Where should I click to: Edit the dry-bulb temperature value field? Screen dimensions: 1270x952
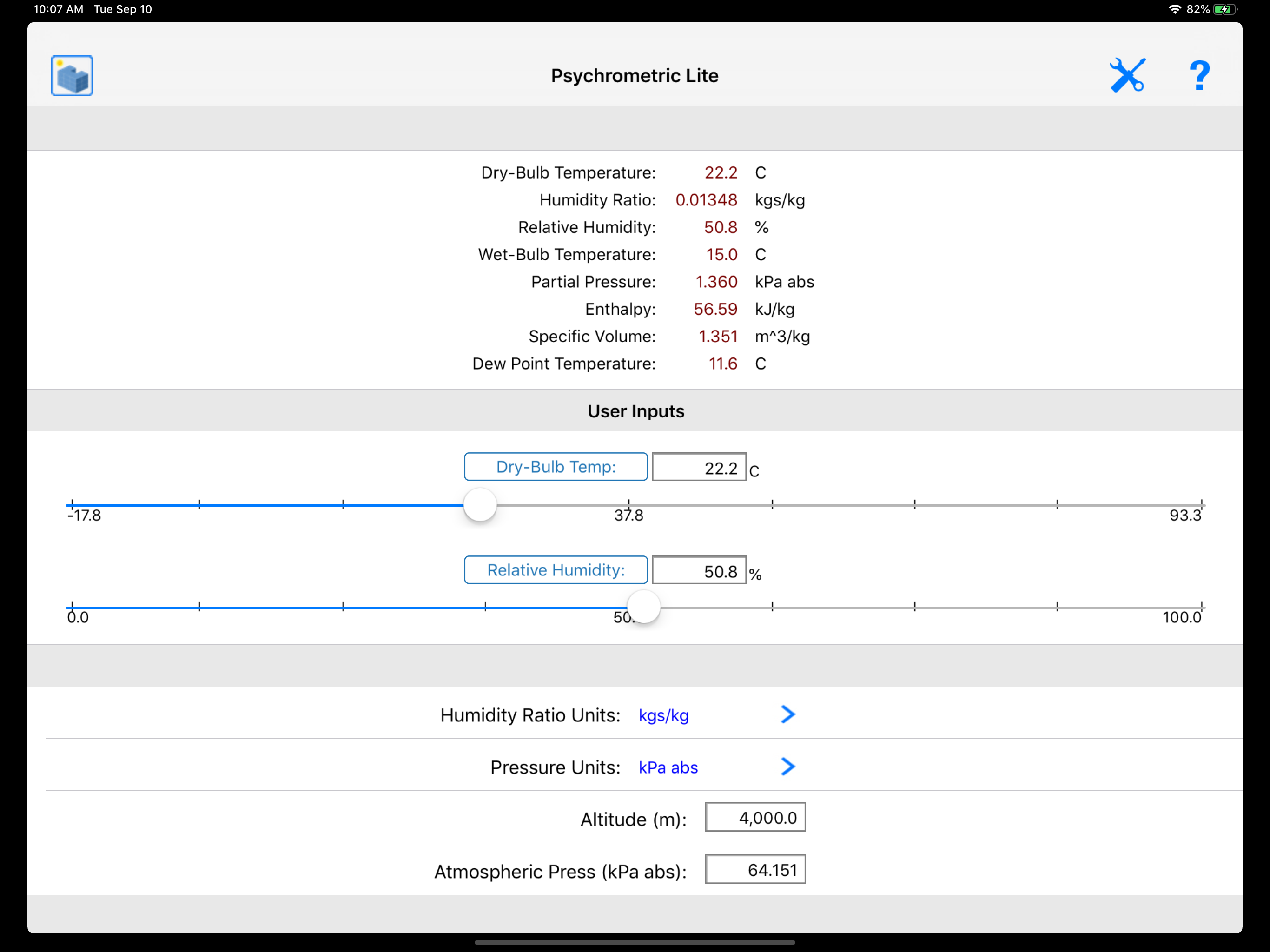click(x=699, y=467)
